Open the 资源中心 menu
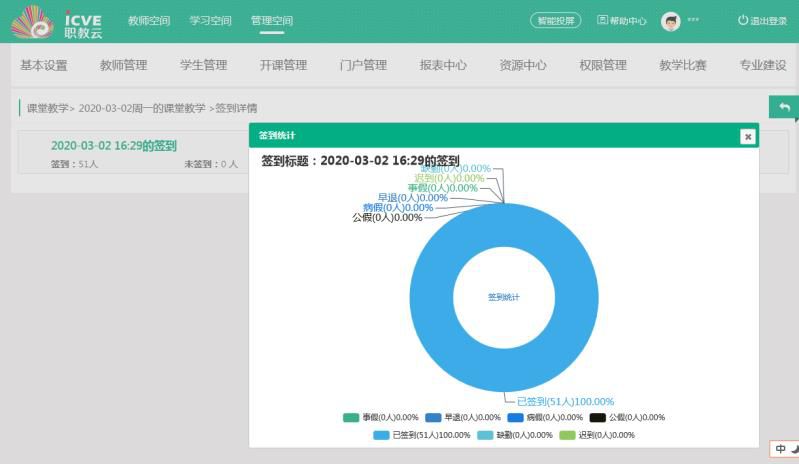Screen dimensions: 799x464 click(x=523, y=66)
